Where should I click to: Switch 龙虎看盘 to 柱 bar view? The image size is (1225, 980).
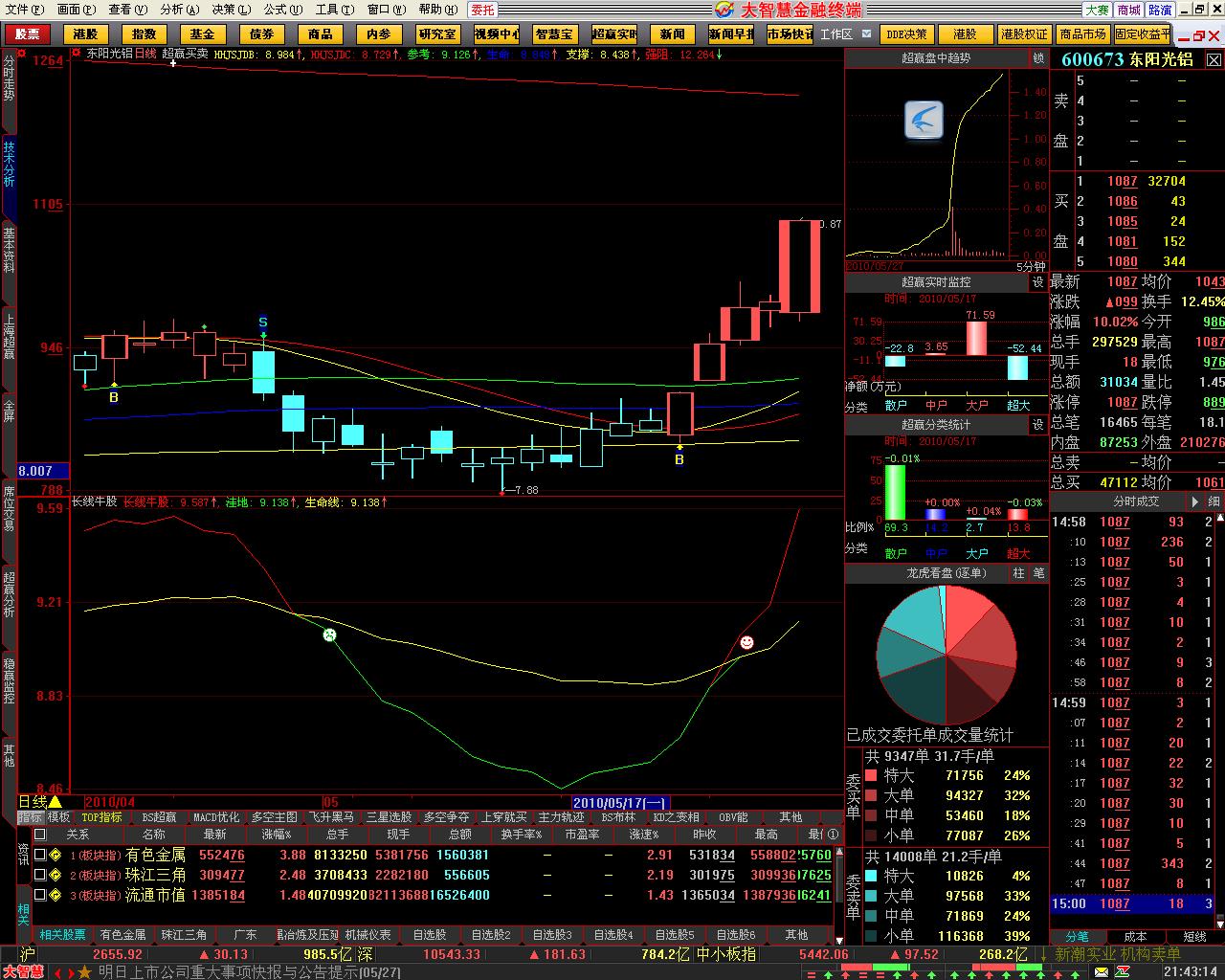(x=1019, y=572)
